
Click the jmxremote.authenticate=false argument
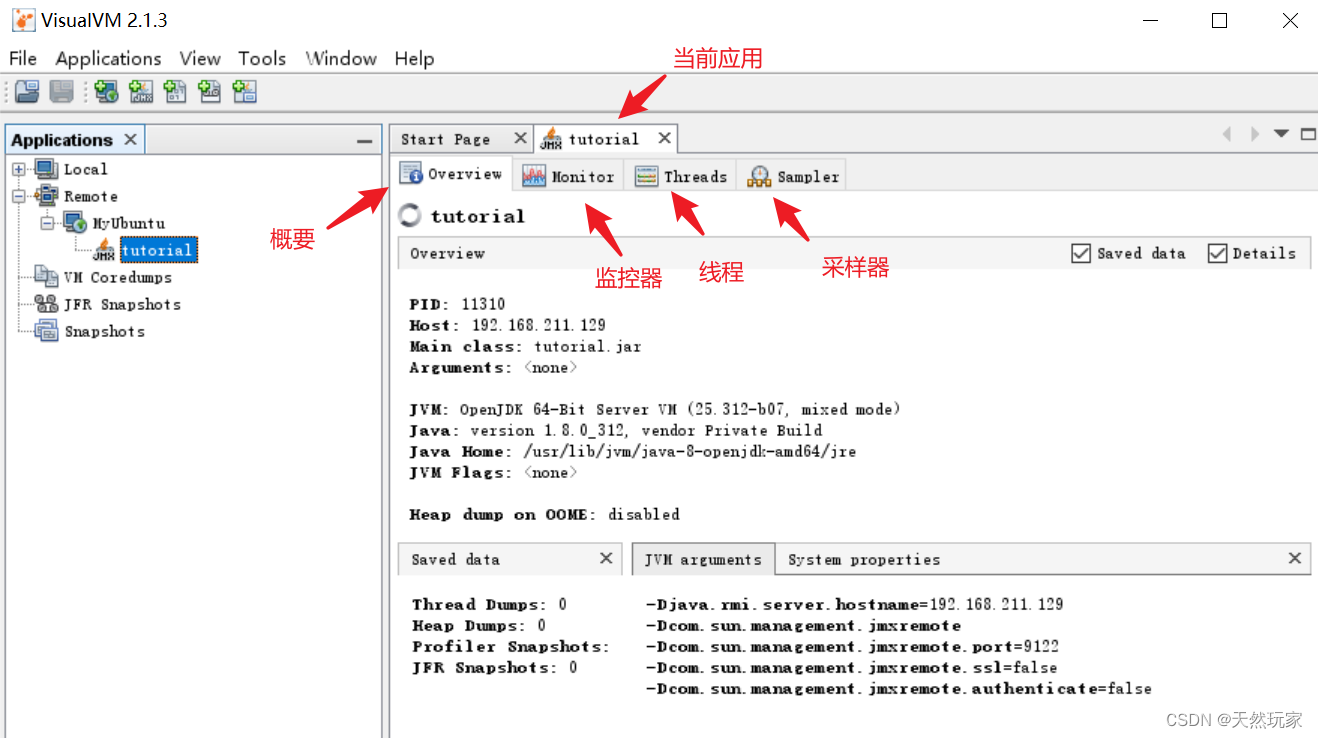898,688
